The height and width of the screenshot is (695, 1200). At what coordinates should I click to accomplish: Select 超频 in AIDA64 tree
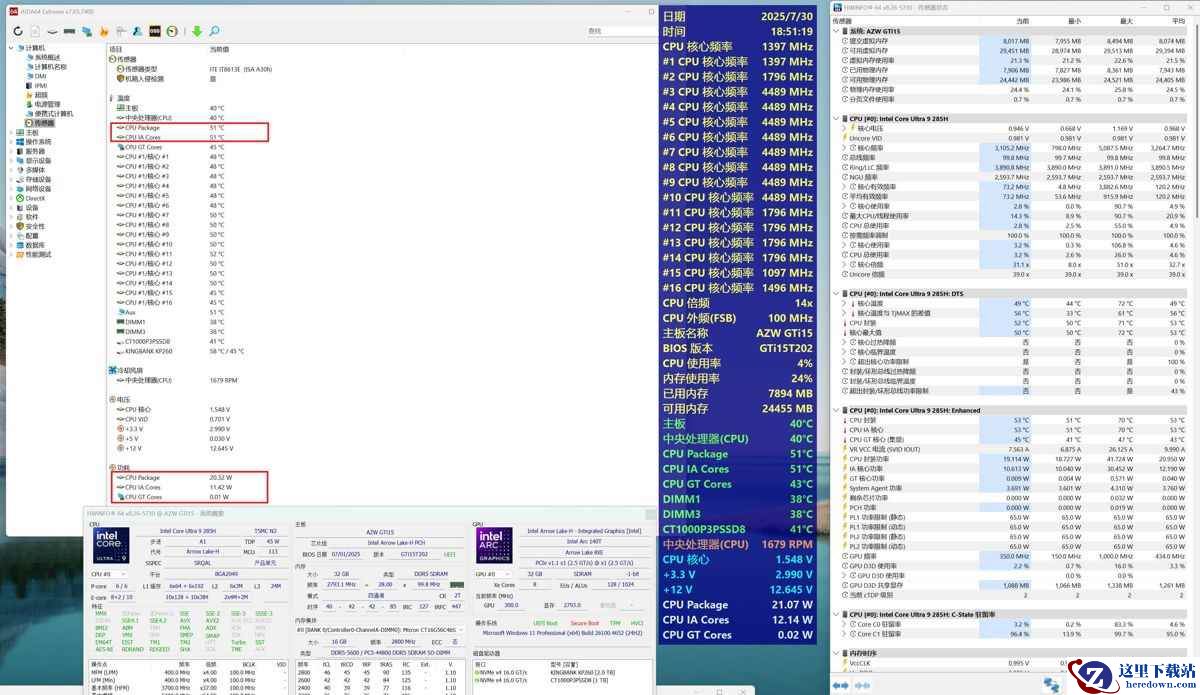click(38, 95)
